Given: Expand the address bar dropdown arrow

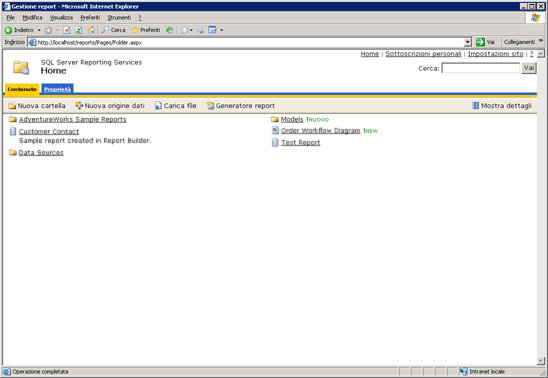Looking at the screenshot, I should click(468, 42).
